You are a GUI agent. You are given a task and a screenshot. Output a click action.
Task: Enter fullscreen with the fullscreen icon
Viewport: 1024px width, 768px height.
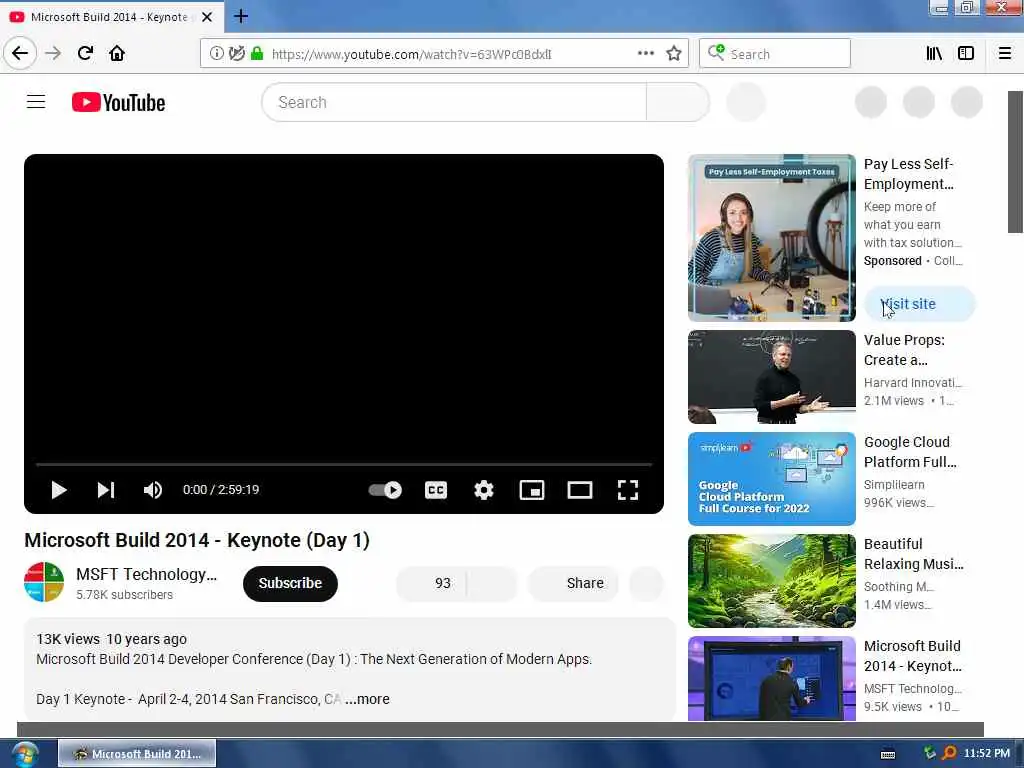(628, 490)
